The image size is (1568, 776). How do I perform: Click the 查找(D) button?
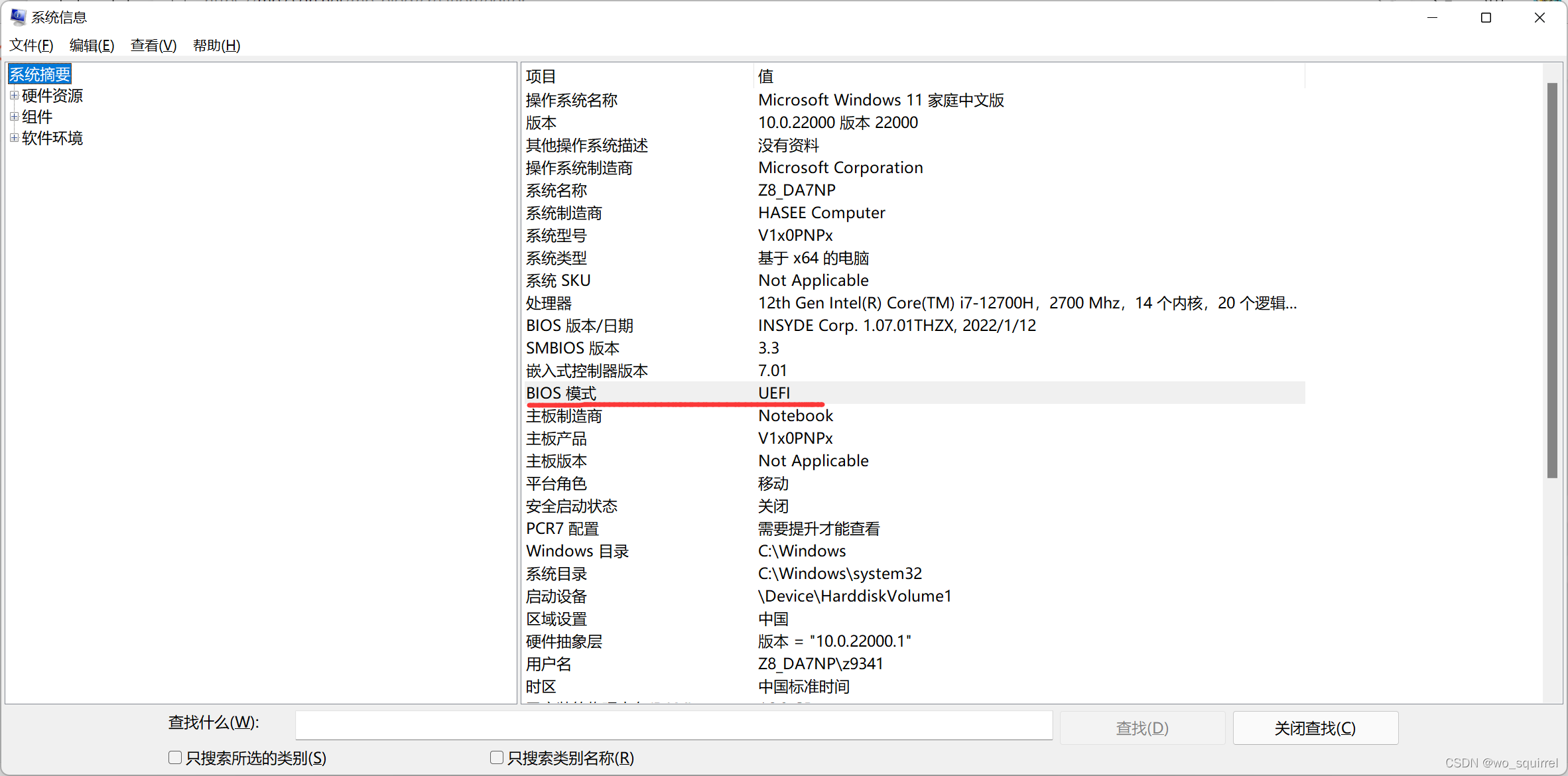1142,728
